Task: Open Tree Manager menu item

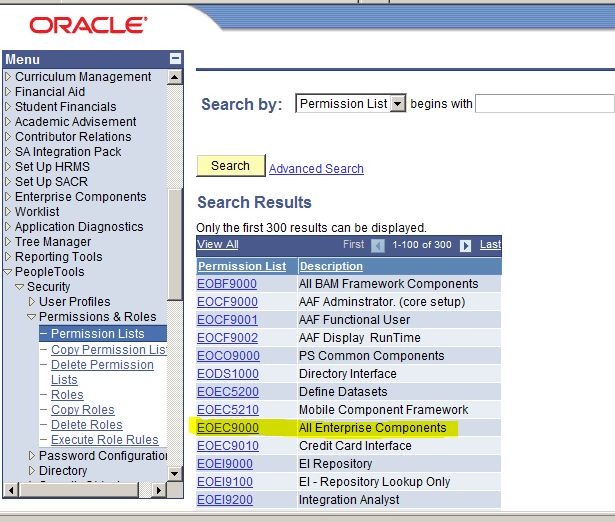Action: tap(53, 242)
